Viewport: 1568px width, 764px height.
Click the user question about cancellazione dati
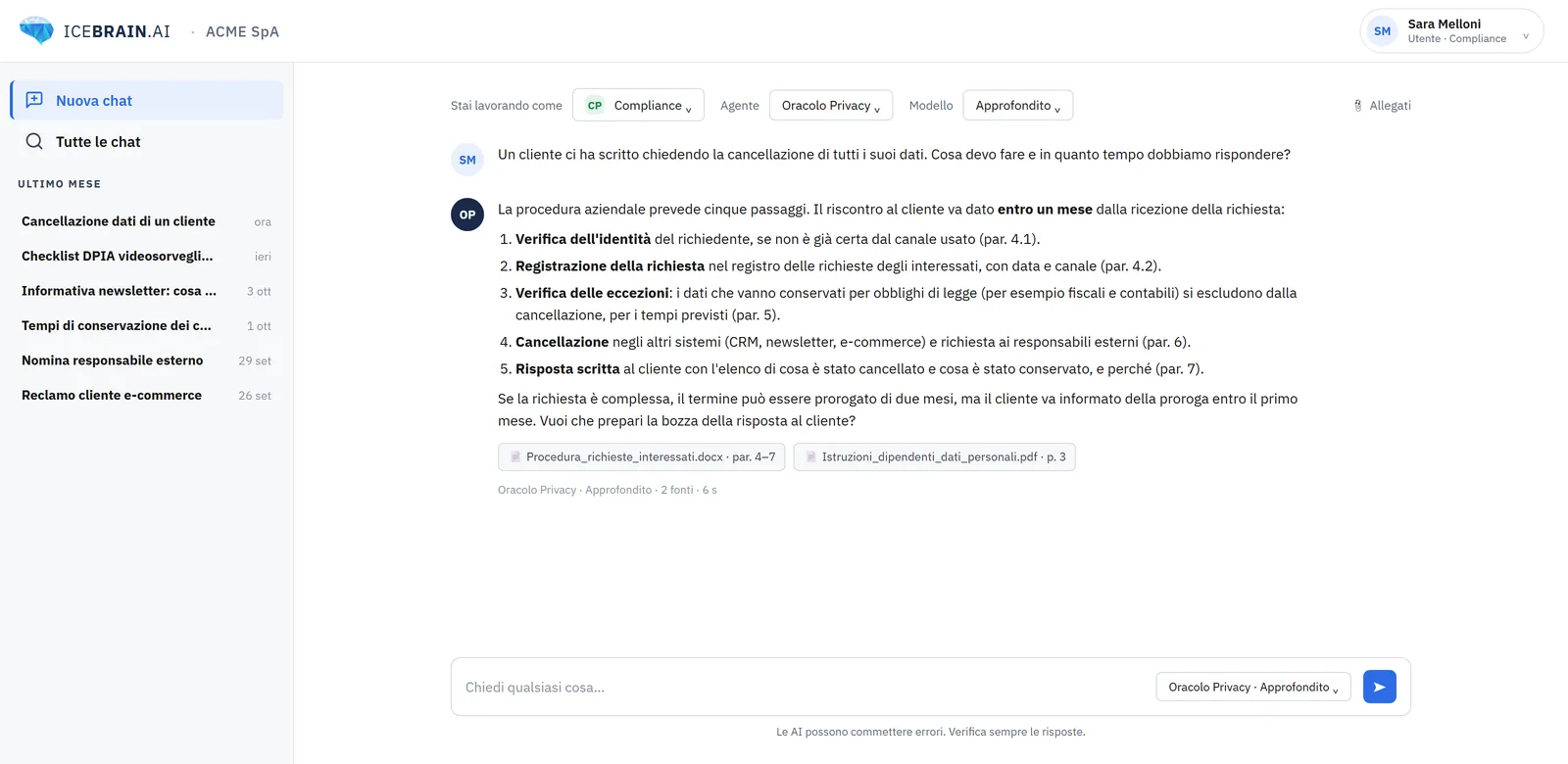point(894,155)
